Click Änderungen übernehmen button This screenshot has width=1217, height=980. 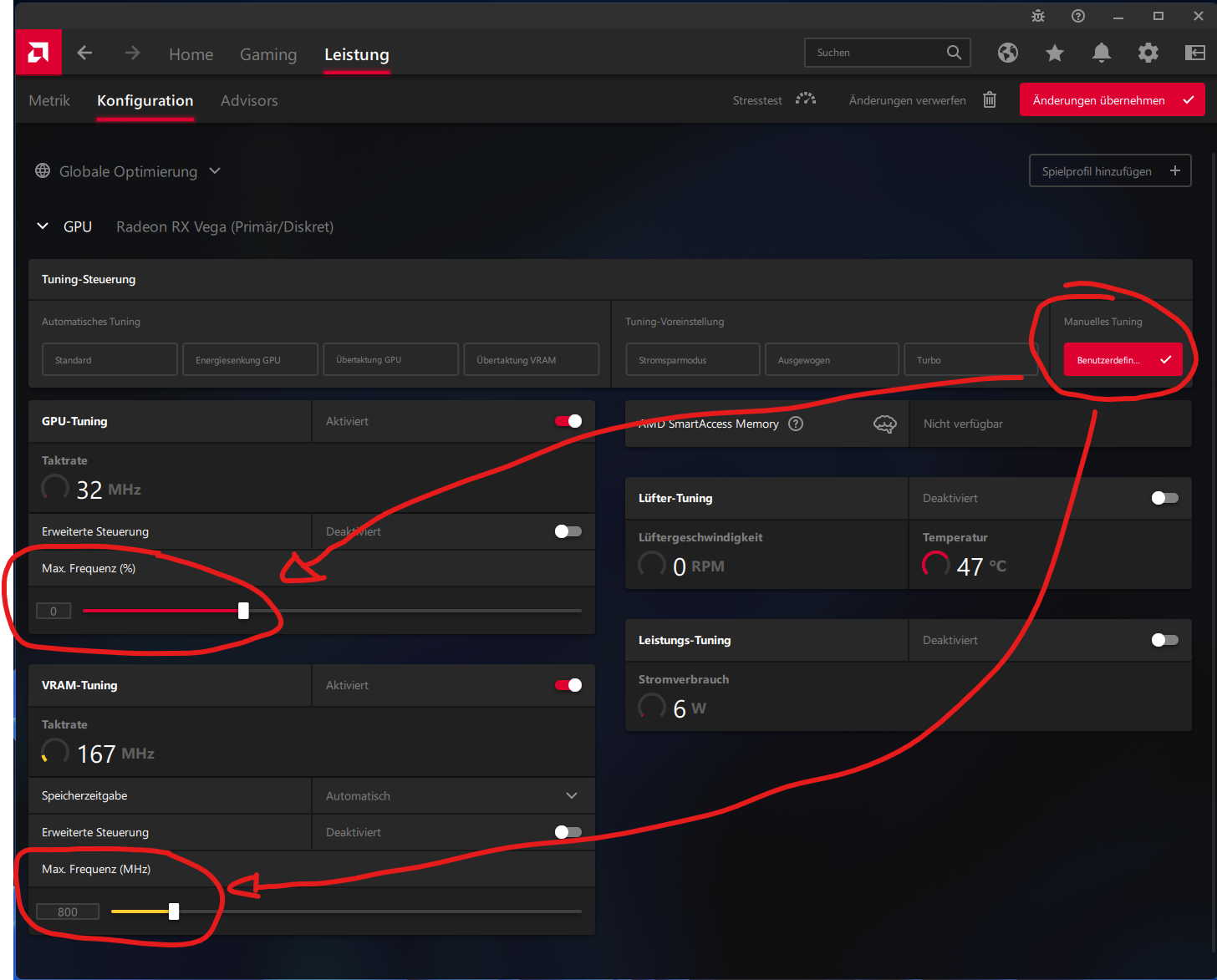coord(1112,99)
